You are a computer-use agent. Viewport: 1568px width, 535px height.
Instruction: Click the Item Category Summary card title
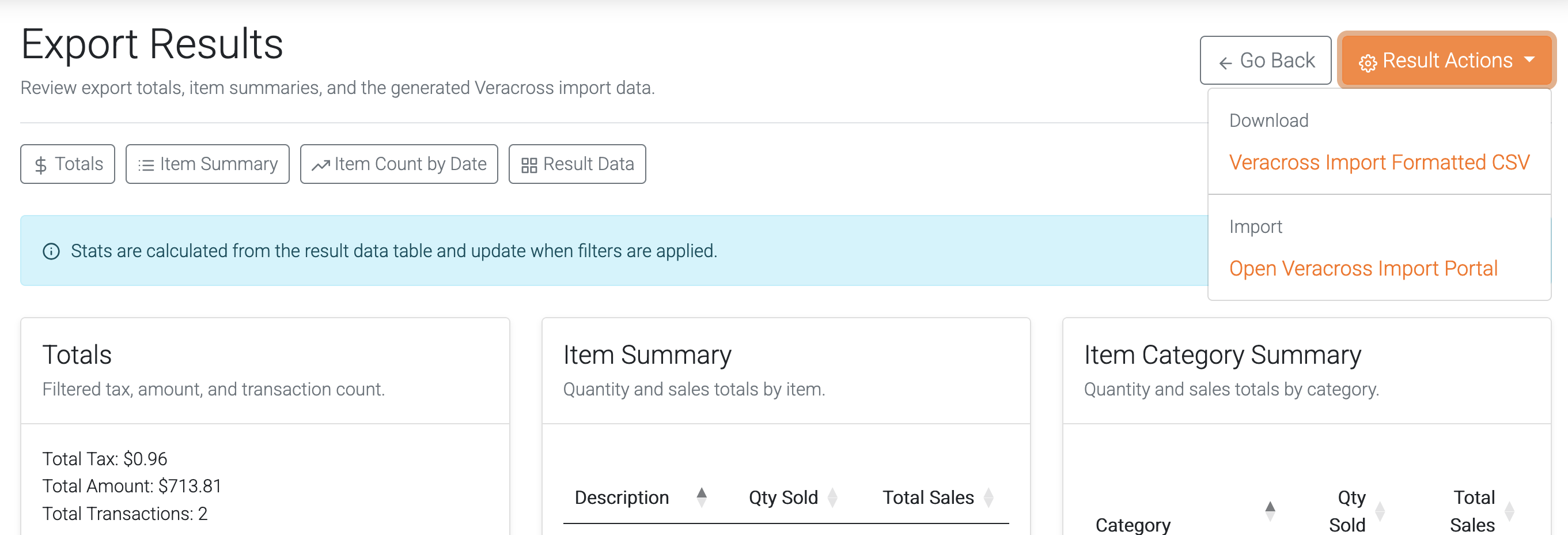1222,355
